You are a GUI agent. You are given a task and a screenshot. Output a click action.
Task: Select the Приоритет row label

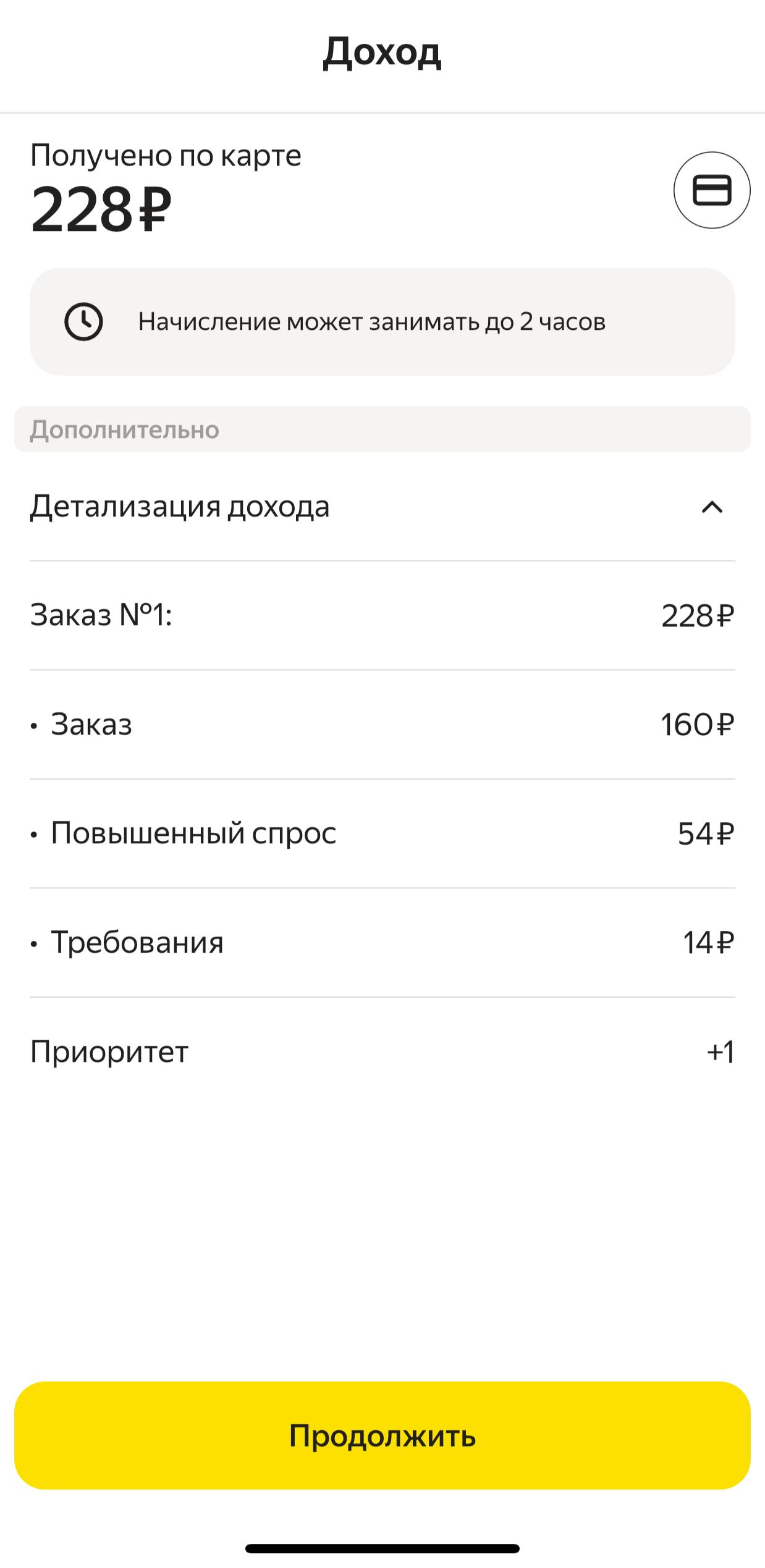[x=109, y=1052]
